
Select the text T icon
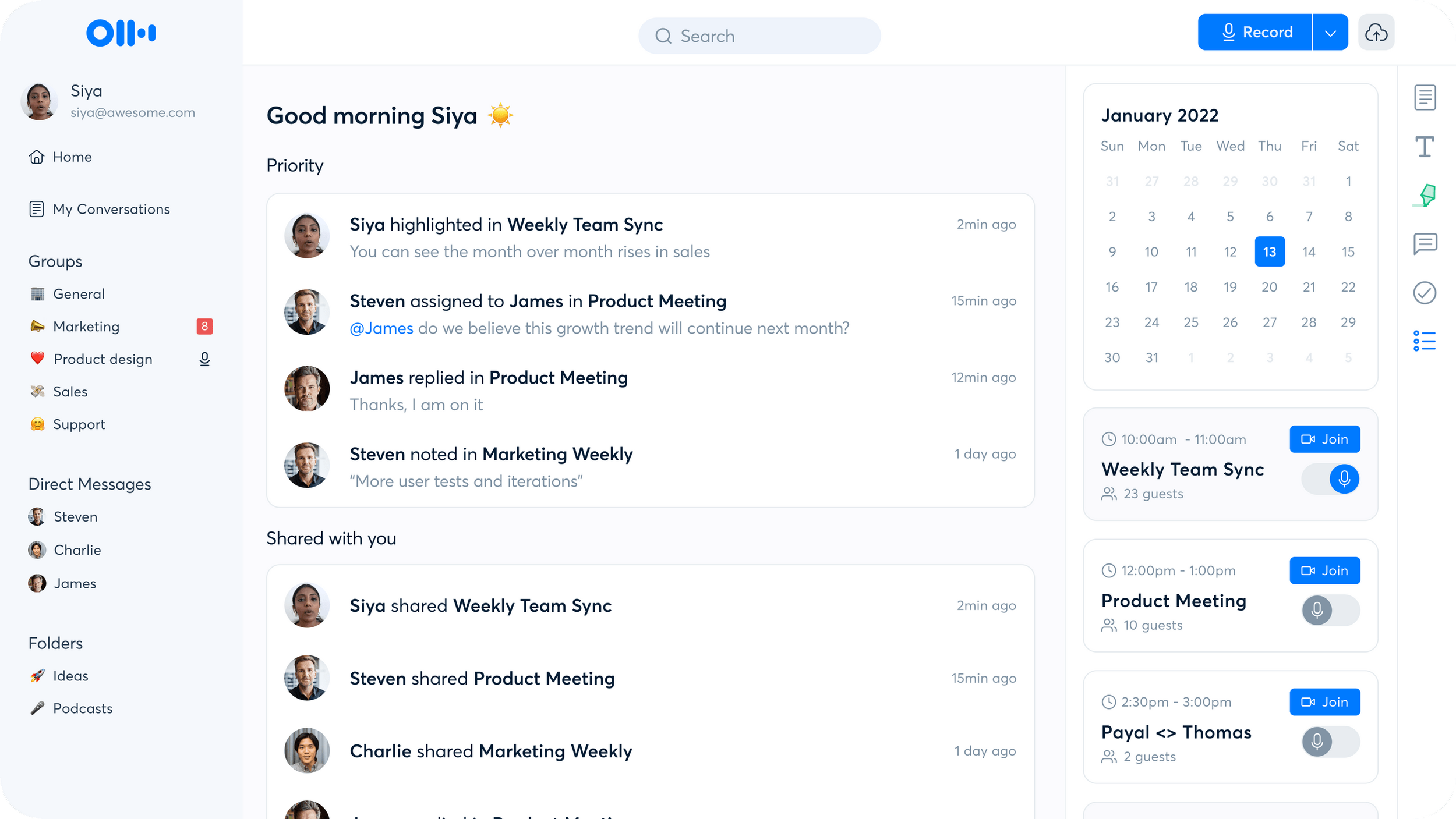(1425, 146)
